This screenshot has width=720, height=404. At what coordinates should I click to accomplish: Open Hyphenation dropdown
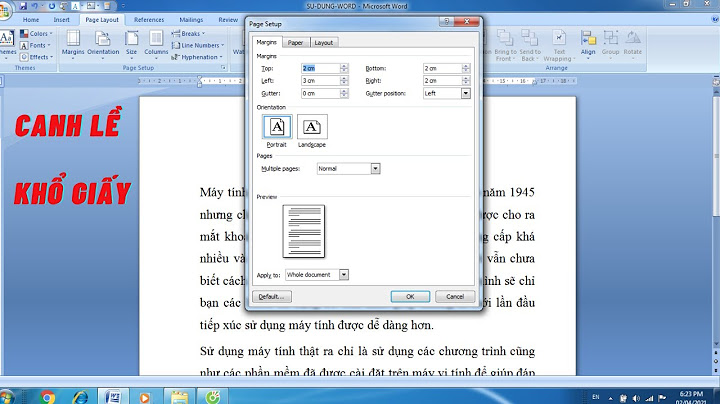point(197,57)
